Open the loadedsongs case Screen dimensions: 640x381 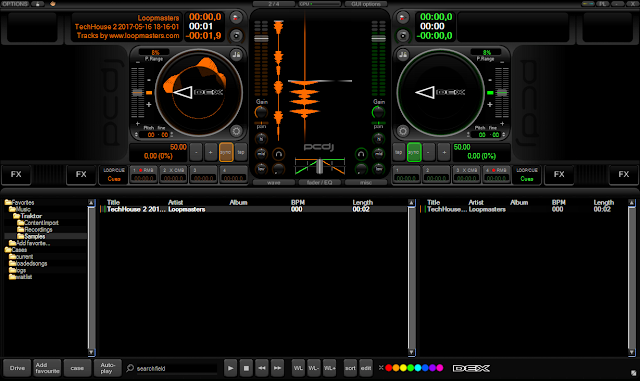[x=28, y=263]
